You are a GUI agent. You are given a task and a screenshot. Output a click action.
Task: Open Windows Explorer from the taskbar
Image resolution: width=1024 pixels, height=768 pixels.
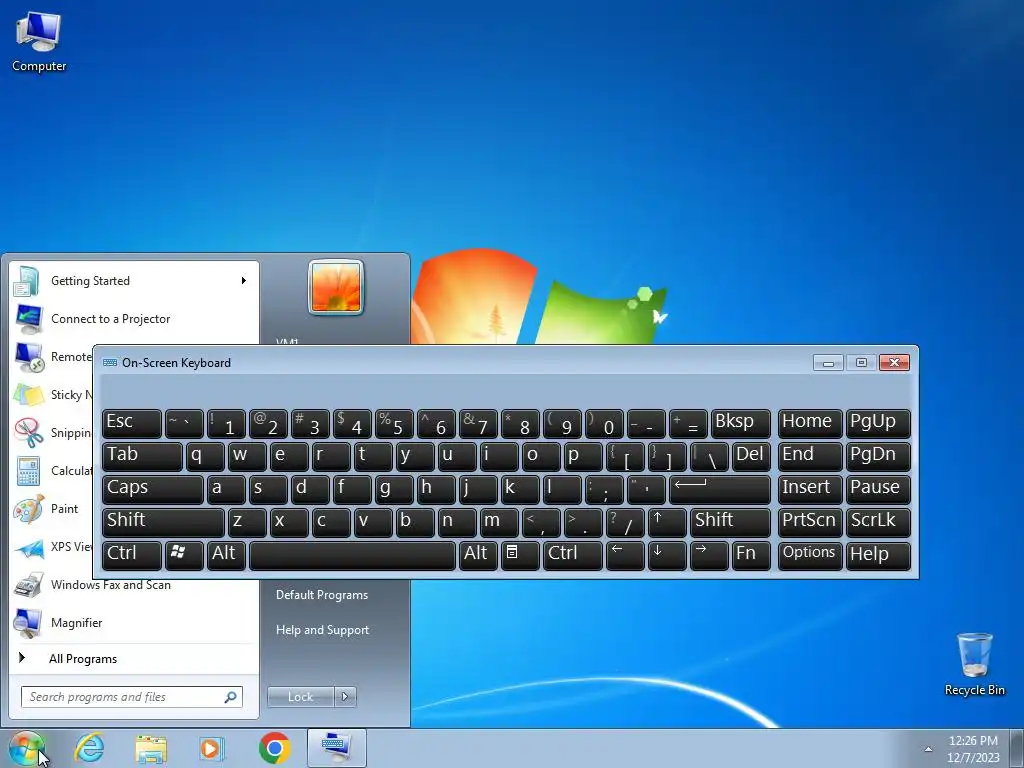pyautogui.click(x=151, y=748)
